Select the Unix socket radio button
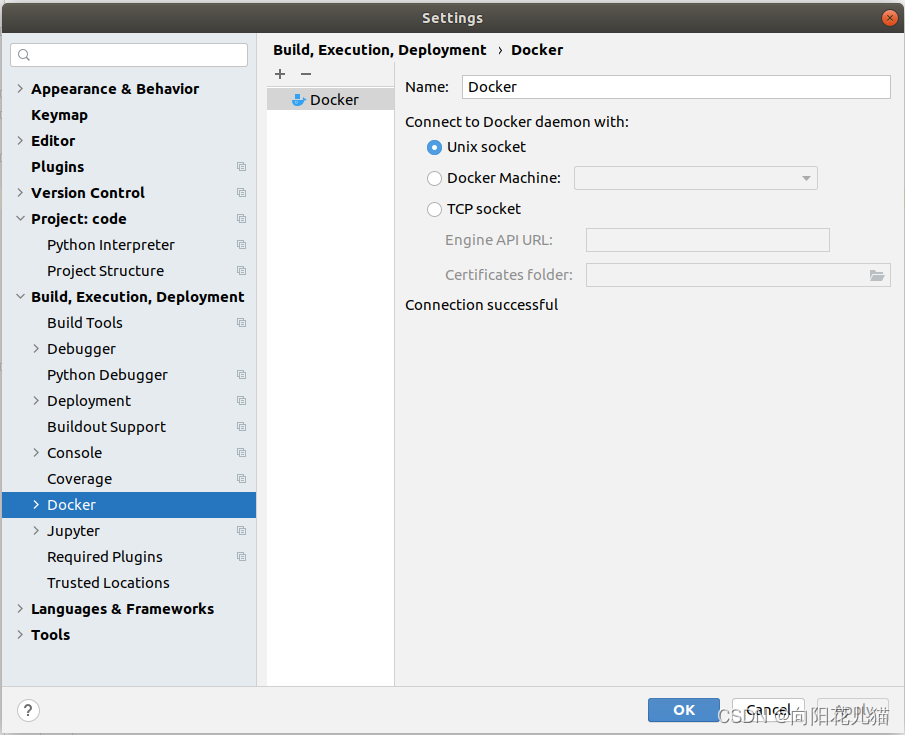This screenshot has height=735, width=905. pos(435,147)
